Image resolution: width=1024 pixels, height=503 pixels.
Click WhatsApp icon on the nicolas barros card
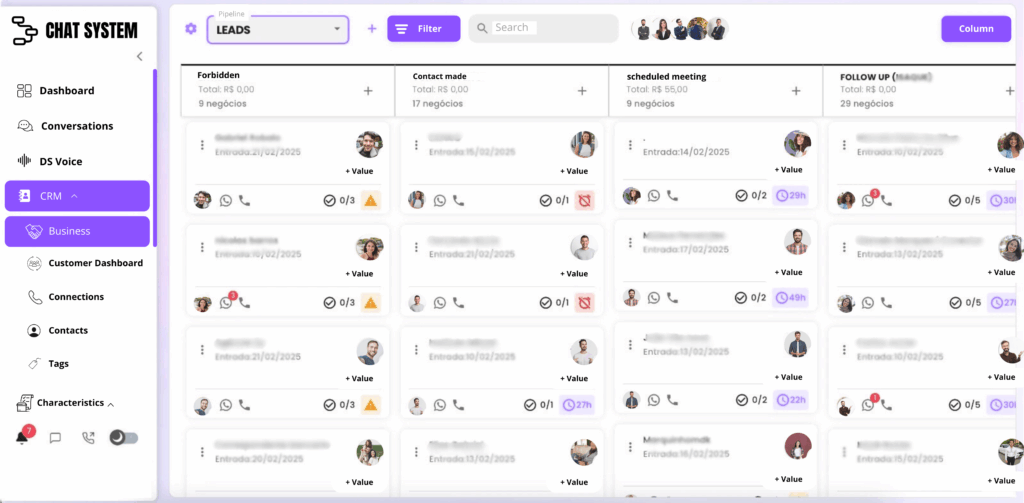[226, 303]
